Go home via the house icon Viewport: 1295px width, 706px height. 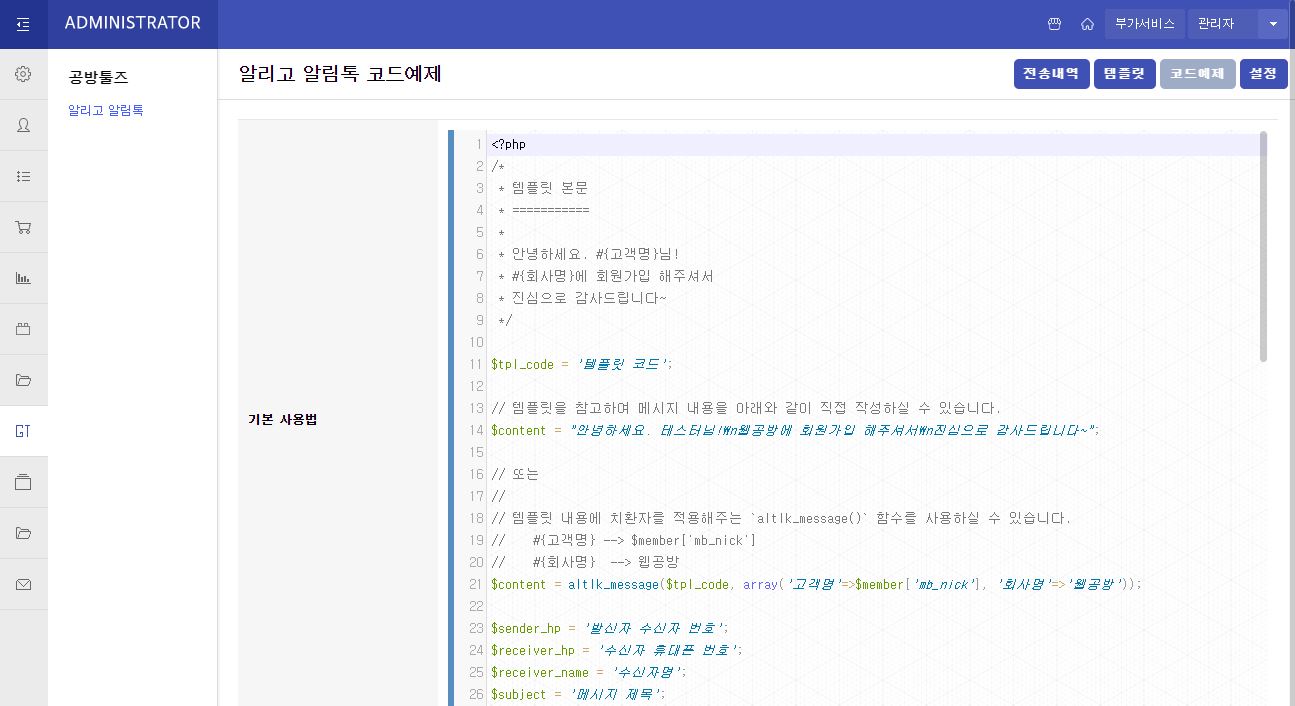pyautogui.click(x=1086, y=22)
